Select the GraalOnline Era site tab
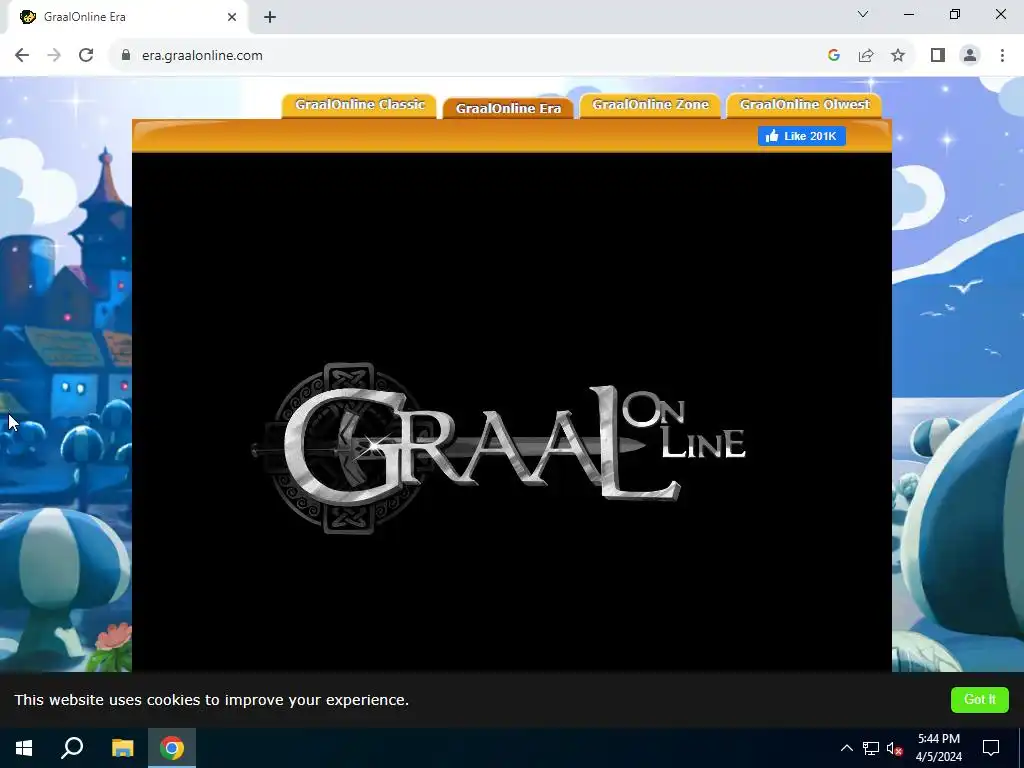This screenshot has width=1024, height=768. tap(508, 108)
